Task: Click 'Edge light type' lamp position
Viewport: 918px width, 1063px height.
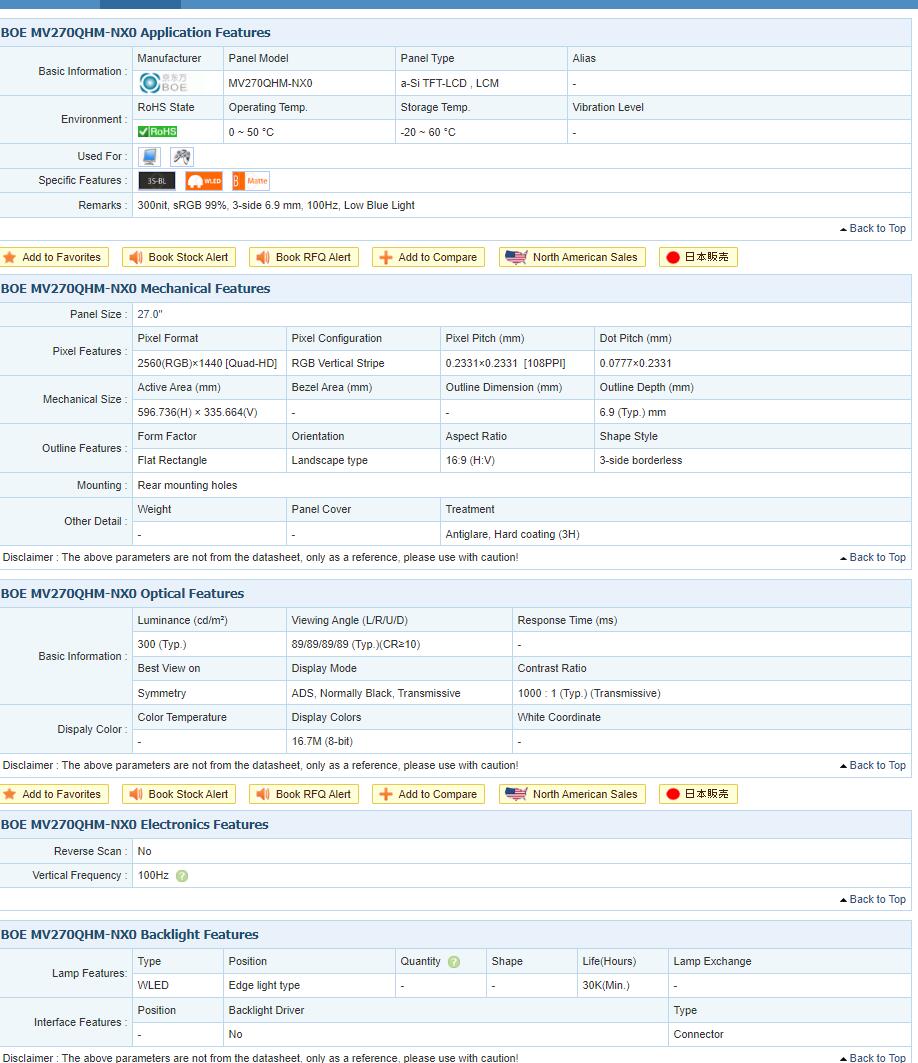Action: (264, 986)
